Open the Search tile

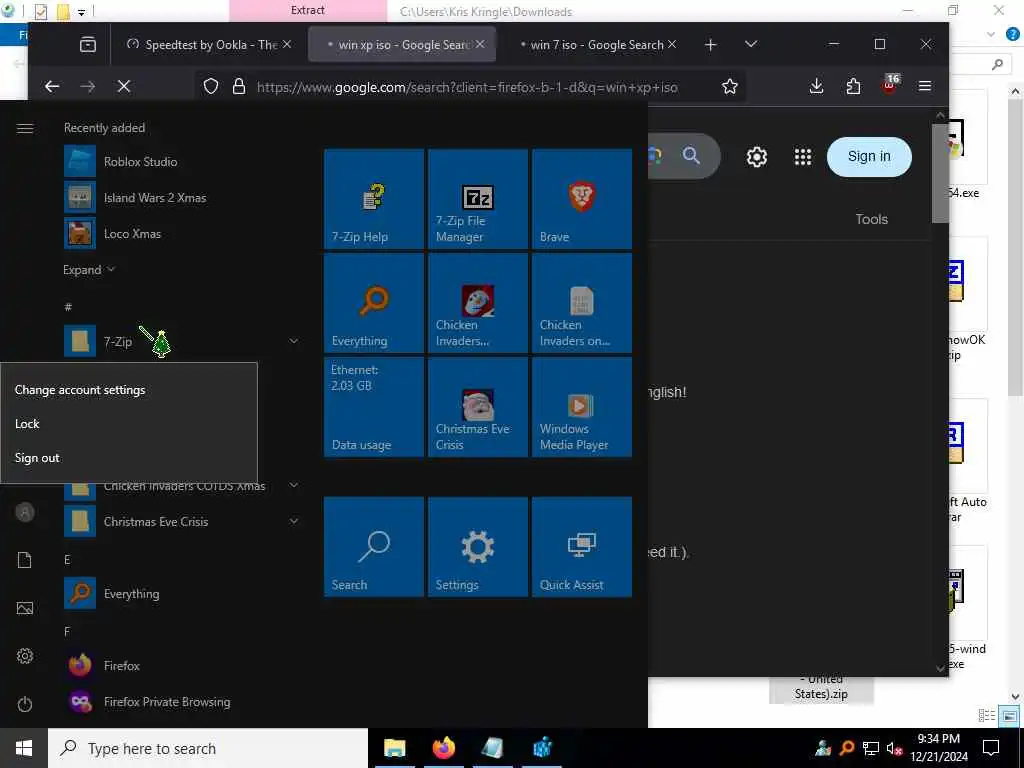pos(374,547)
